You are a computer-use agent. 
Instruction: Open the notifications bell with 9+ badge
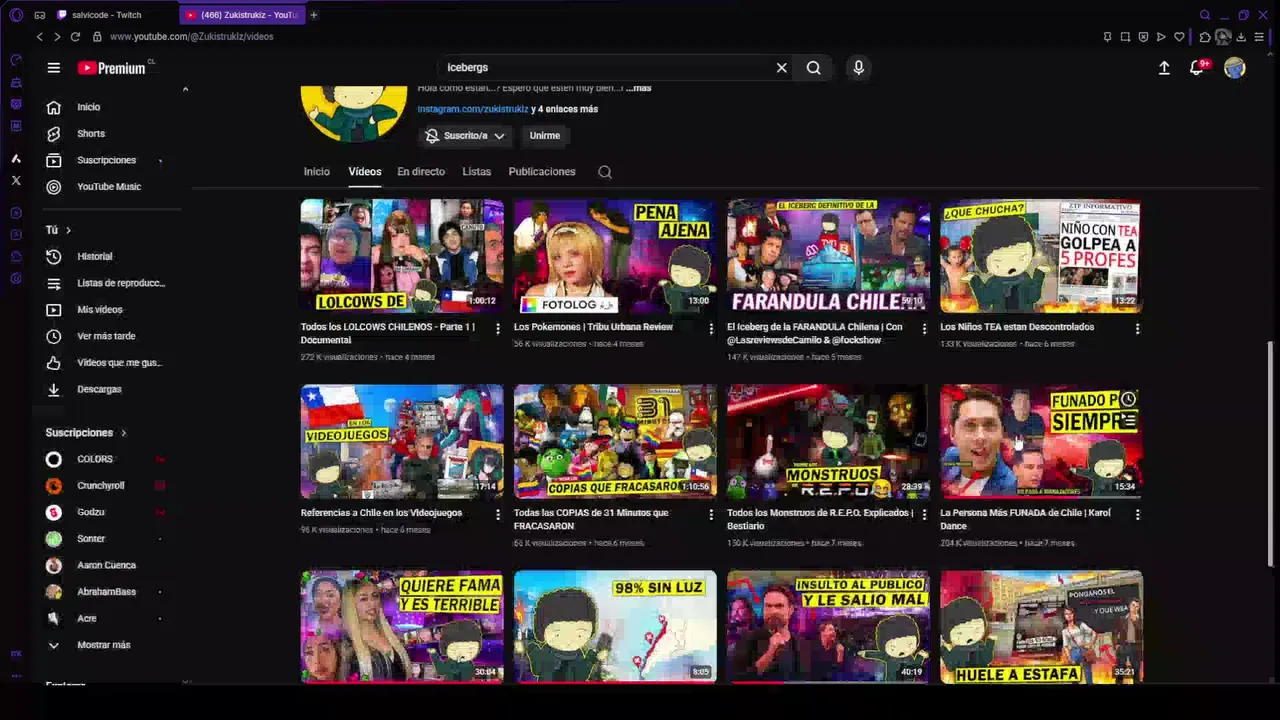1197,68
